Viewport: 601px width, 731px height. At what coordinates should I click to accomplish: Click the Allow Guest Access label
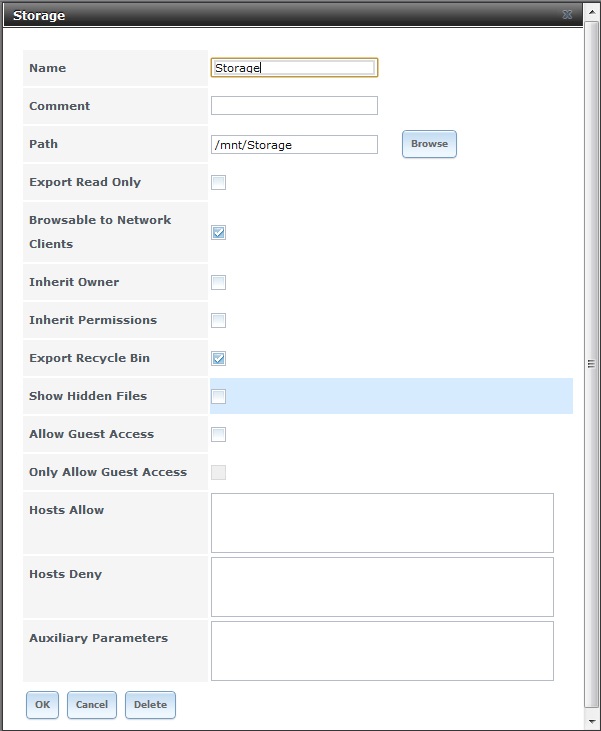[91, 434]
